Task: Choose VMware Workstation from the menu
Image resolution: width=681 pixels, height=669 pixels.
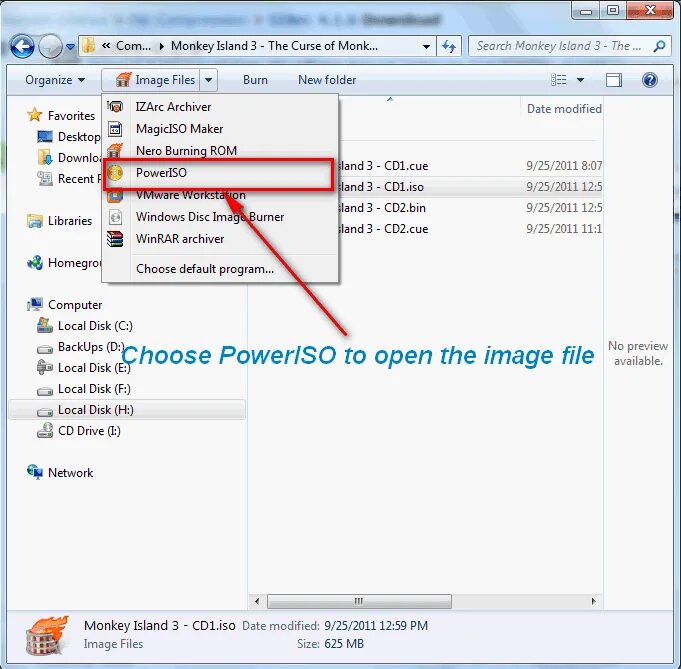Action: point(220,195)
